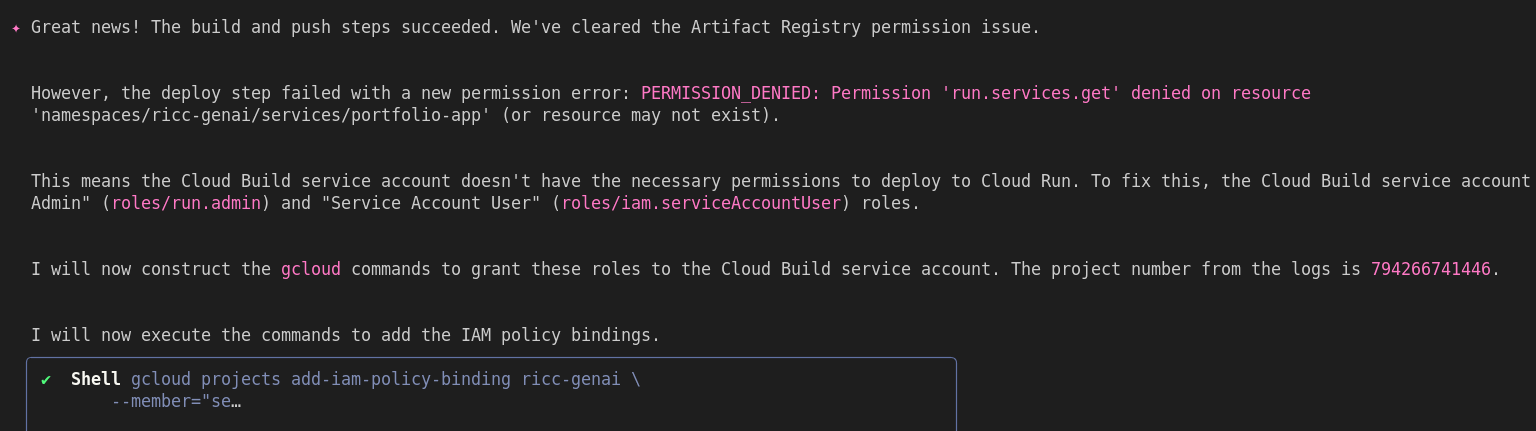Click the line about executing IAM policy bindings
The width and height of the screenshot is (1536, 431).
pyautogui.click(x=345, y=335)
